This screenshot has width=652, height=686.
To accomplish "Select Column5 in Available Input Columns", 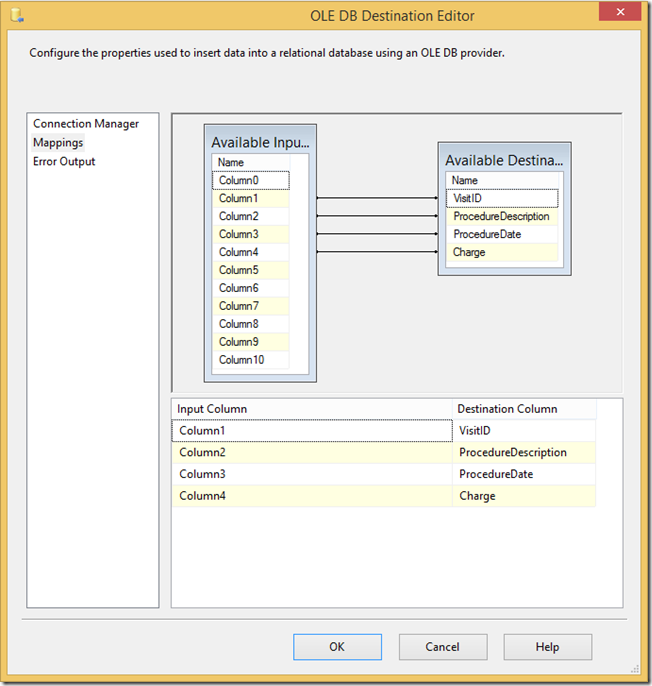I will [251, 270].
